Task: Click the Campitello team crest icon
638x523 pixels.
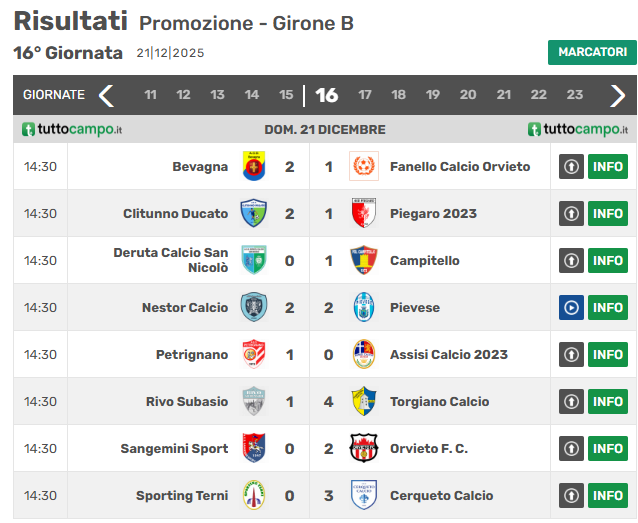Action: [x=364, y=260]
